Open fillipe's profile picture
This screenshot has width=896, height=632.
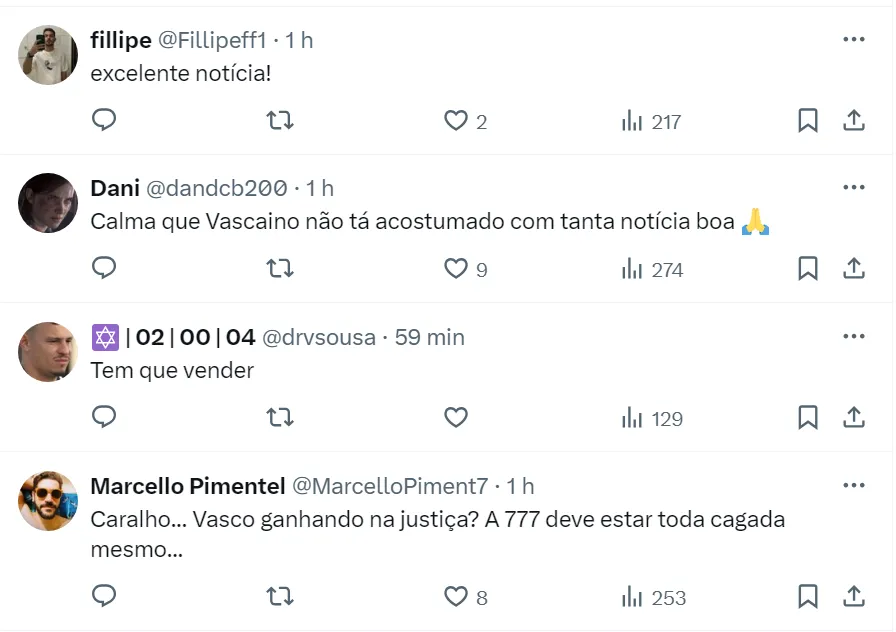coord(48,55)
